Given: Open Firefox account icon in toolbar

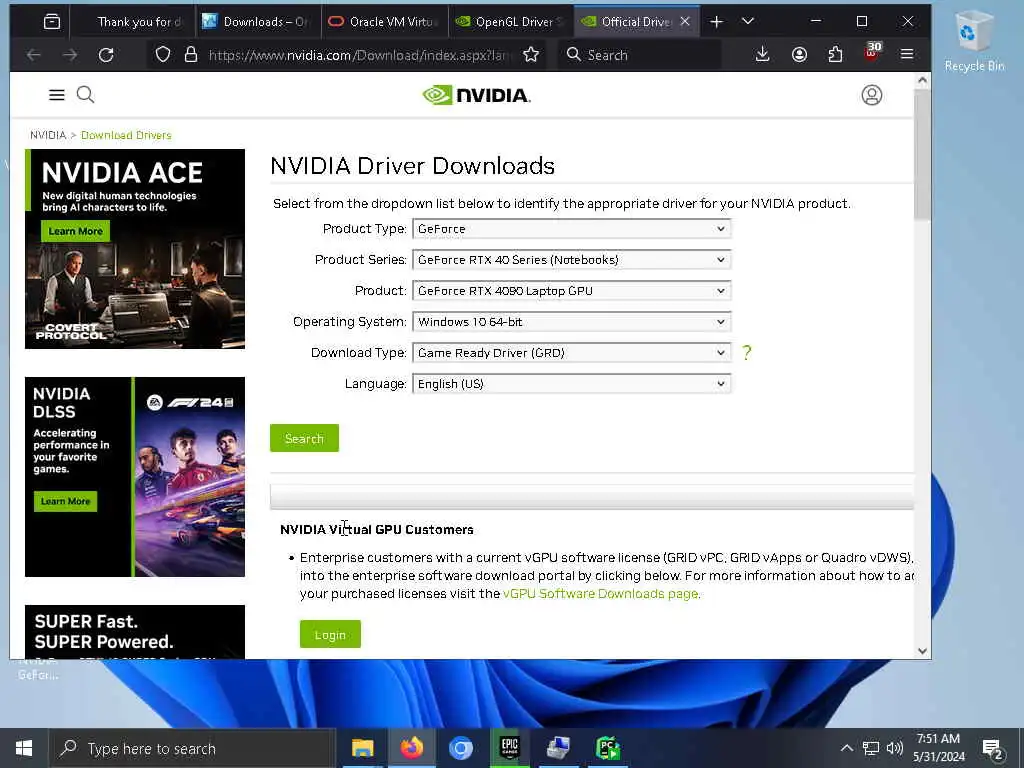Looking at the screenshot, I should (799, 55).
